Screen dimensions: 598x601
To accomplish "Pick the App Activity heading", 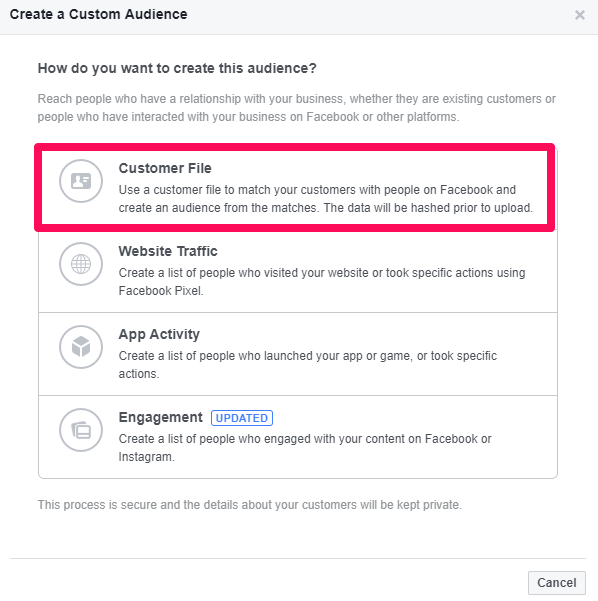I will point(159,334).
